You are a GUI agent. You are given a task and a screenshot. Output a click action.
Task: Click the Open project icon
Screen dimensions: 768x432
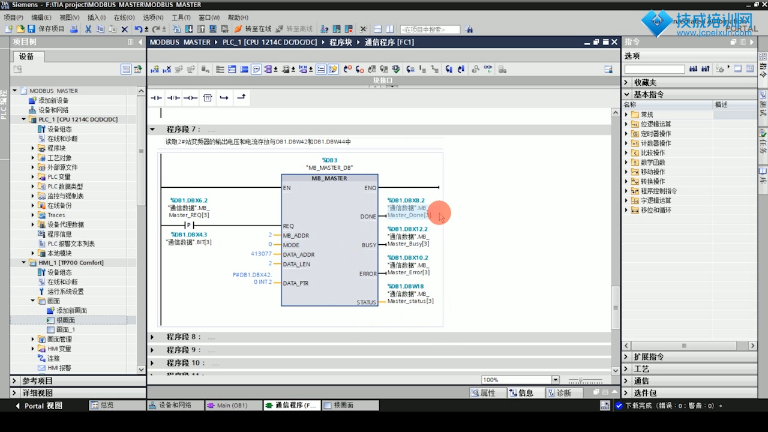pyautogui.click(x=20, y=29)
